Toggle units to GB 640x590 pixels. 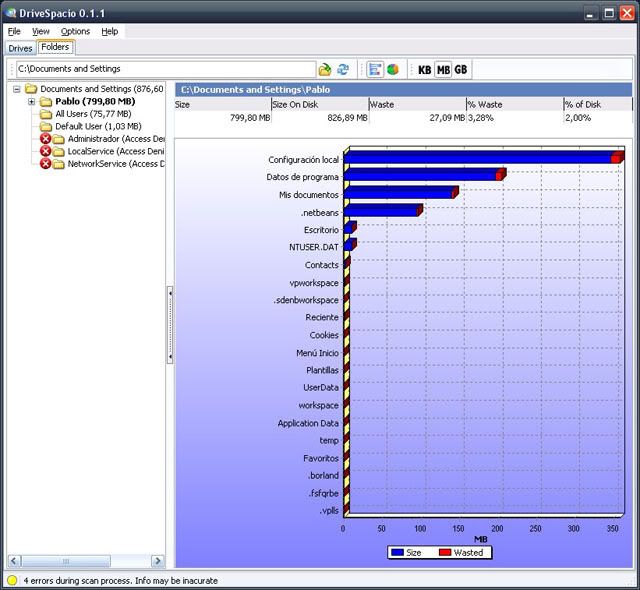pos(461,69)
